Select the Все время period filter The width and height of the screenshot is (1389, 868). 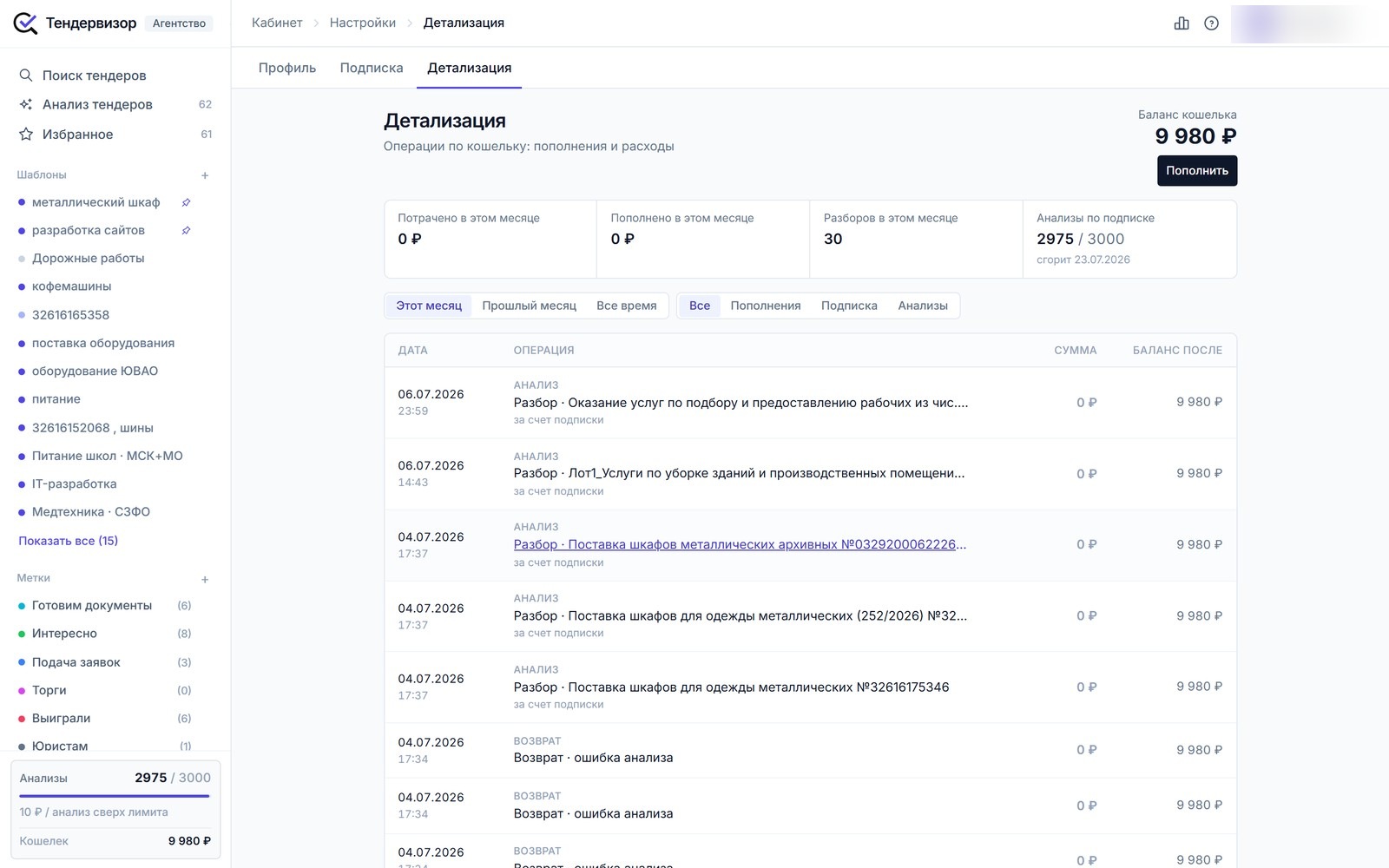tap(626, 306)
